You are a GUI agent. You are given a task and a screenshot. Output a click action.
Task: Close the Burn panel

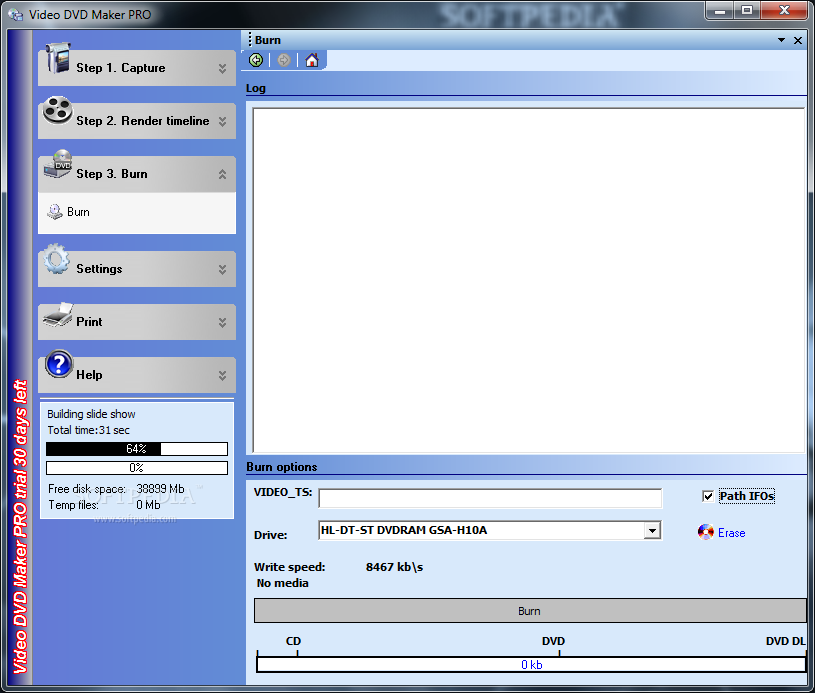pos(798,40)
